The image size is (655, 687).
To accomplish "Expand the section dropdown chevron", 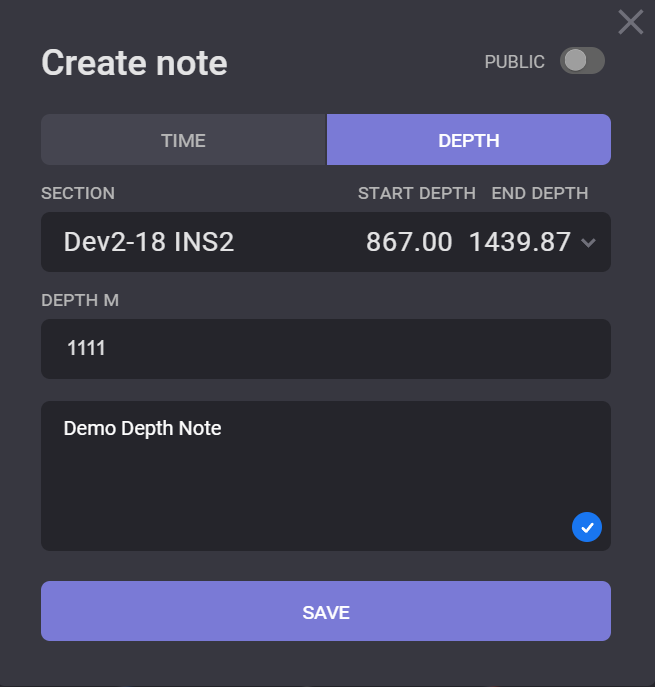I will [588, 243].
